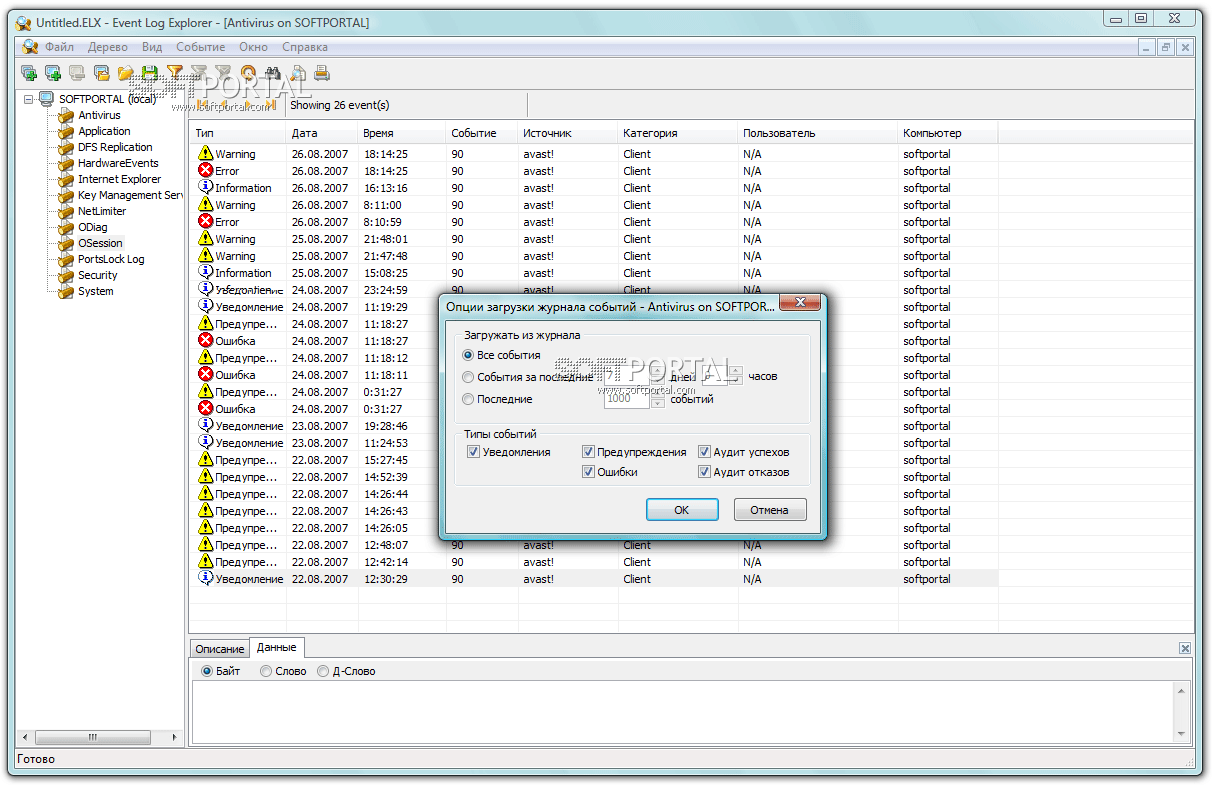Click the open folder toolbar icon
Viewport: 1212px width, 787px height.
(126, 73)
